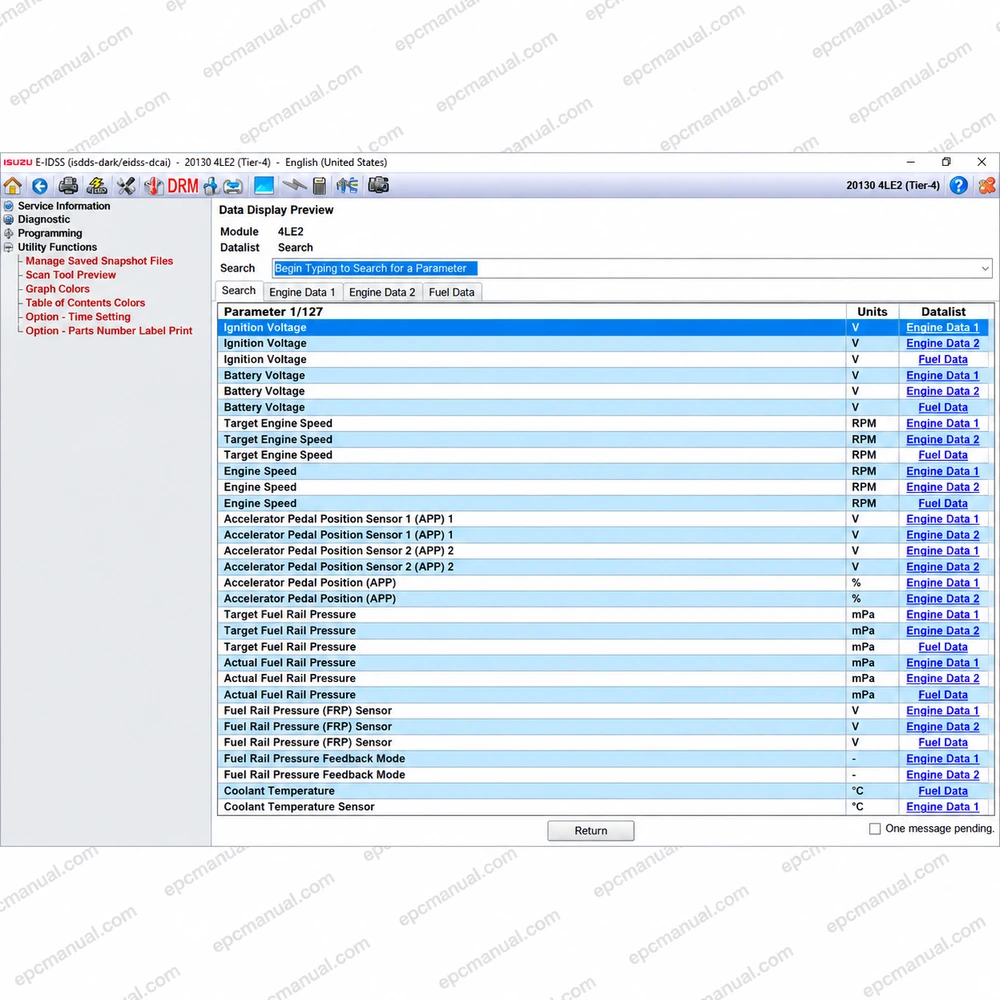The image size is (1000, 1000).
Task: Open Manage Saved Snapshot Files
Action: pos(99,261)
